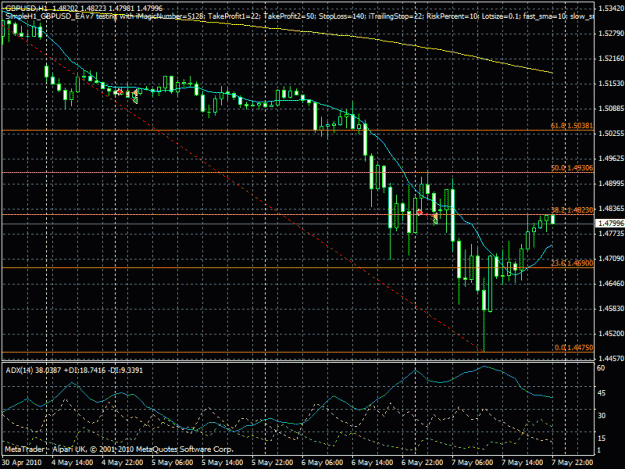Click price axis value 1.45200
Image resolution: width=625 pixels, height=469 pixels.
pos(611,334)
